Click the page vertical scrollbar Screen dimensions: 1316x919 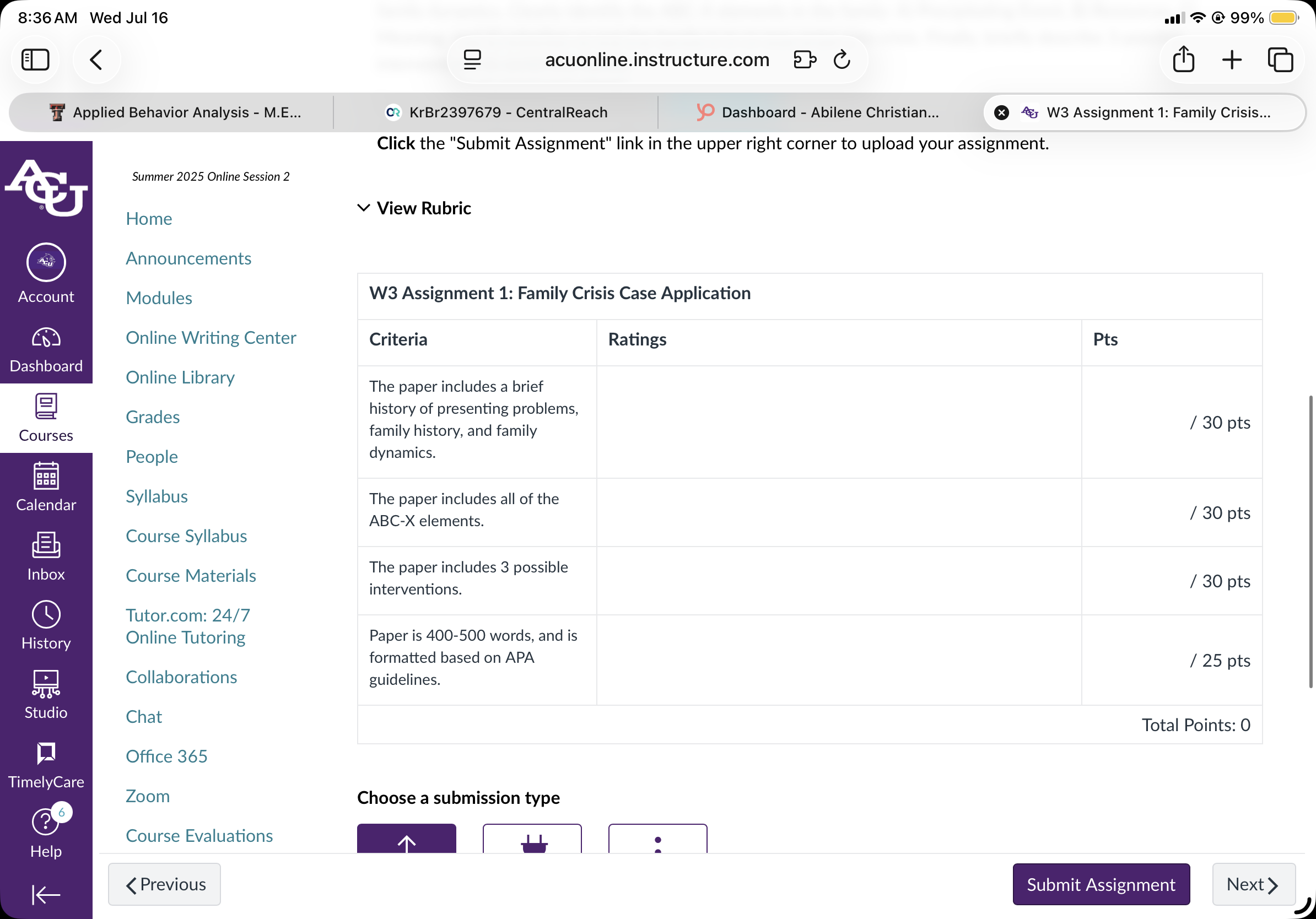click(1310, 542)
